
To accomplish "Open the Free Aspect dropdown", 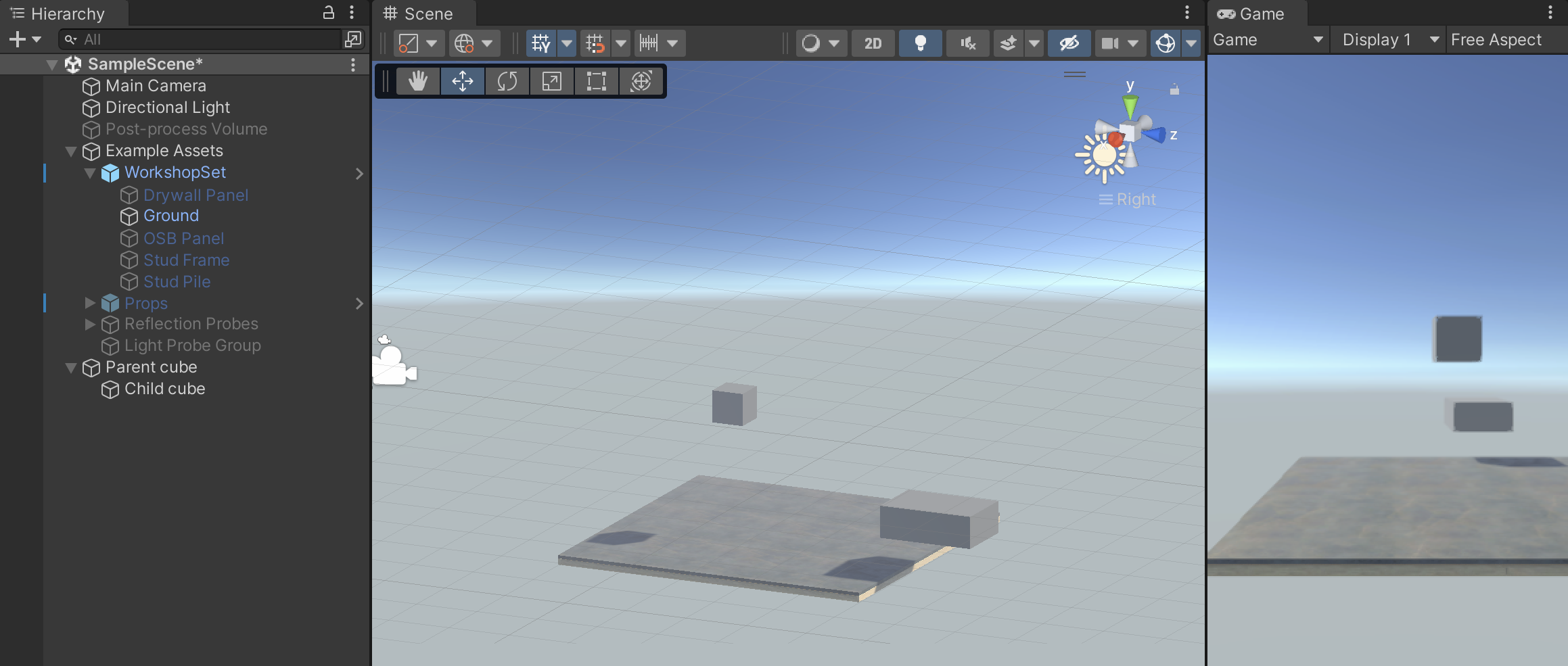I will pos(1506,40).
